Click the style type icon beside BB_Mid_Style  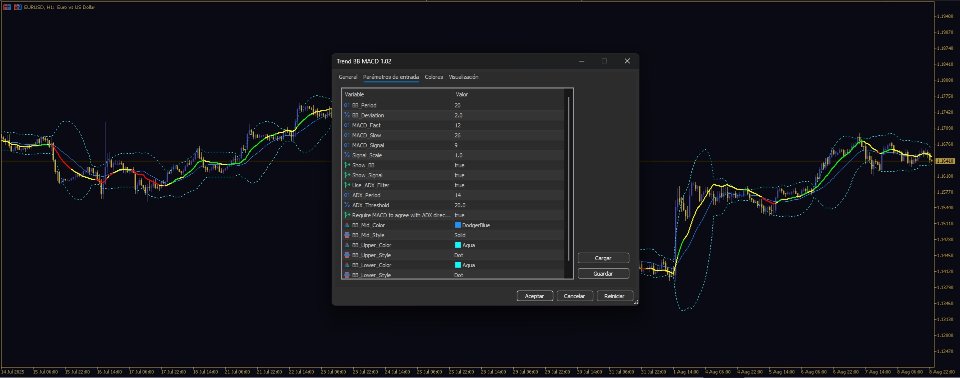[x=347, y=235]
